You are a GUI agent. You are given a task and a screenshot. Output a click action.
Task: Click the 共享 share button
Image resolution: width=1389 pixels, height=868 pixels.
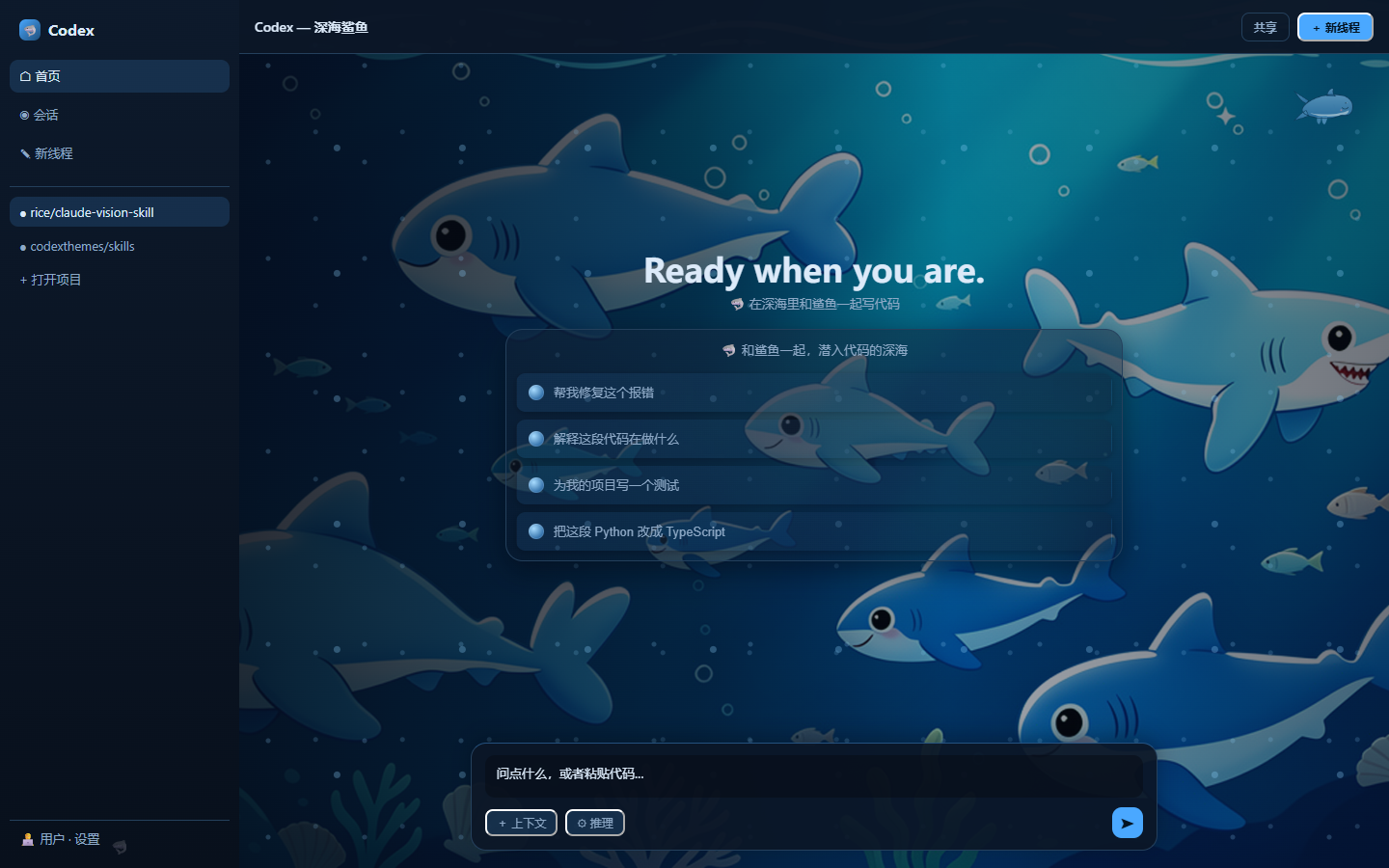[x=1266, y=27]
